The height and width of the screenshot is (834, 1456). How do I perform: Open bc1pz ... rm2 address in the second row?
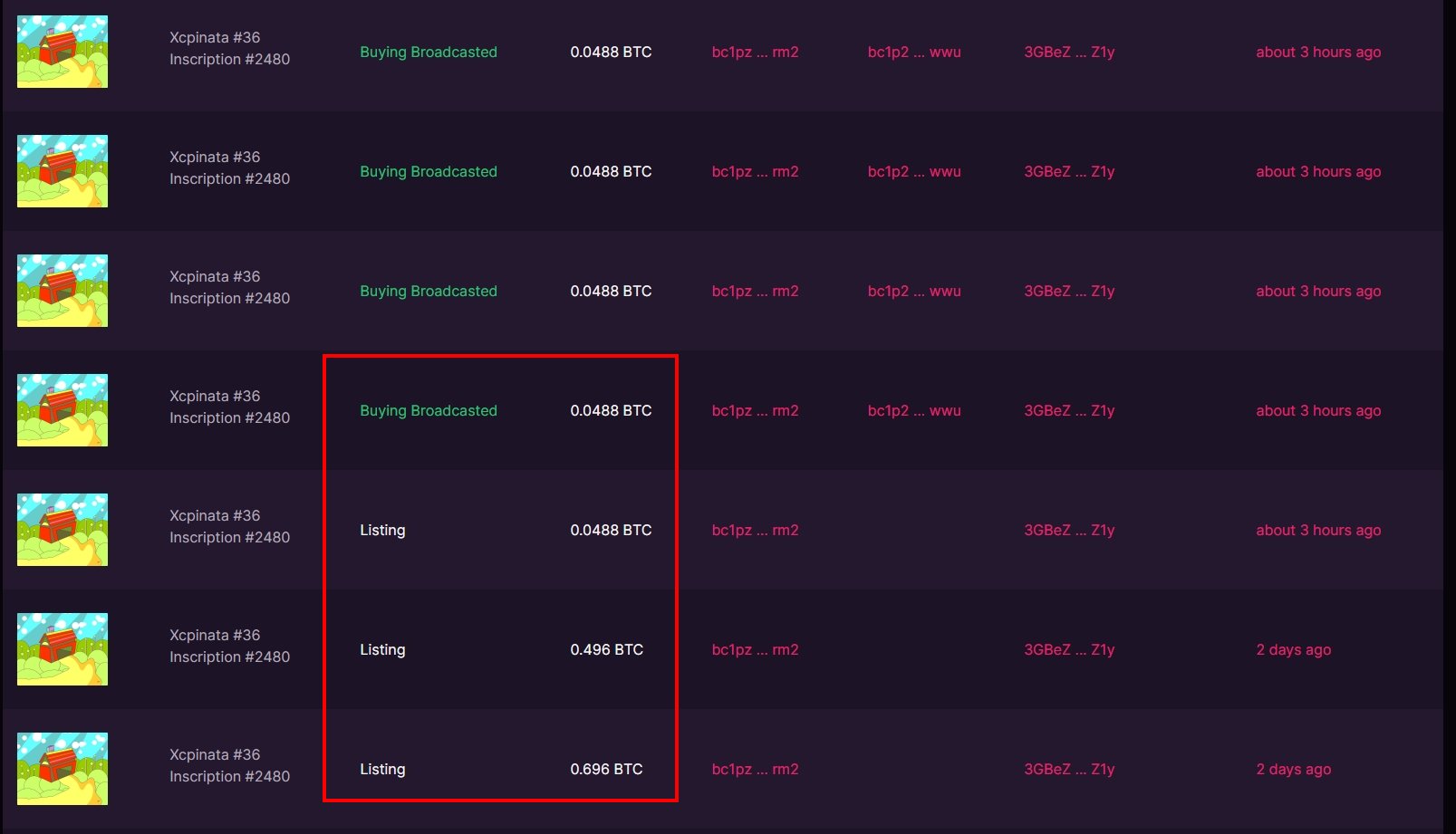[x=755, y=171]
